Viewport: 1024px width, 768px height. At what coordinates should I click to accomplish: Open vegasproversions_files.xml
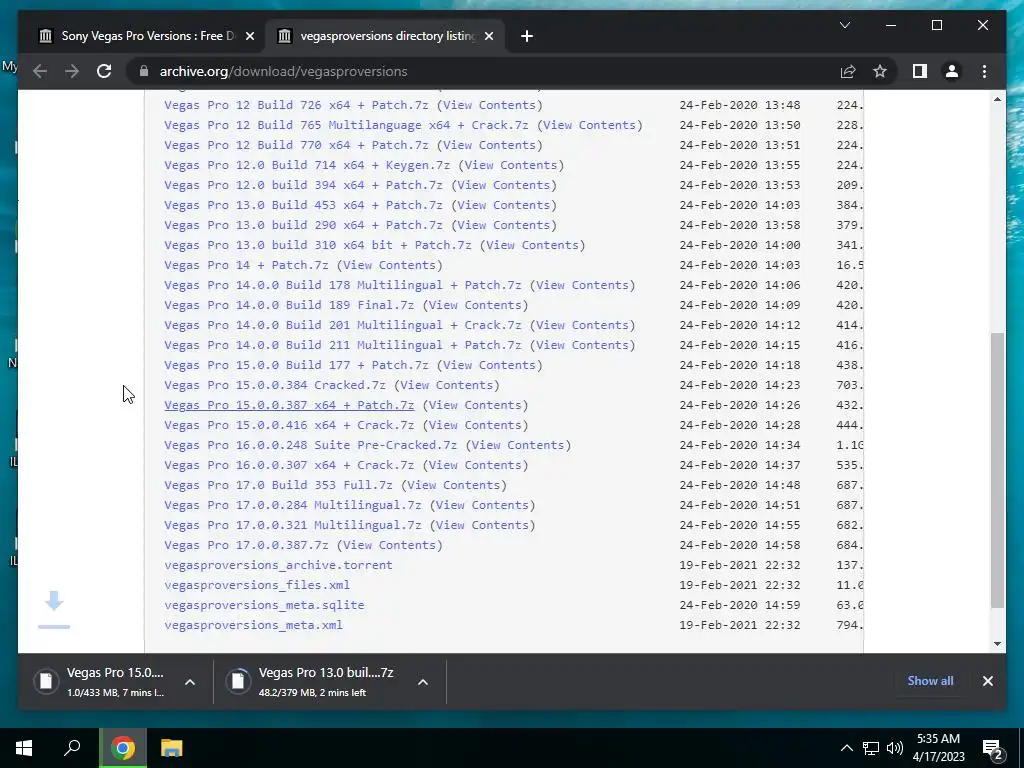257,585
